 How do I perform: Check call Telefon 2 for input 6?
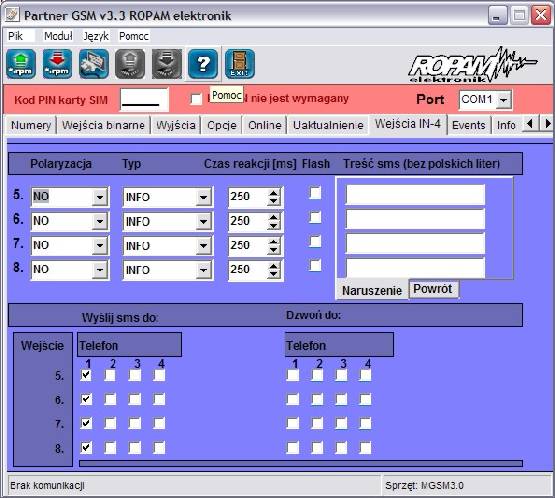point(317,400)
